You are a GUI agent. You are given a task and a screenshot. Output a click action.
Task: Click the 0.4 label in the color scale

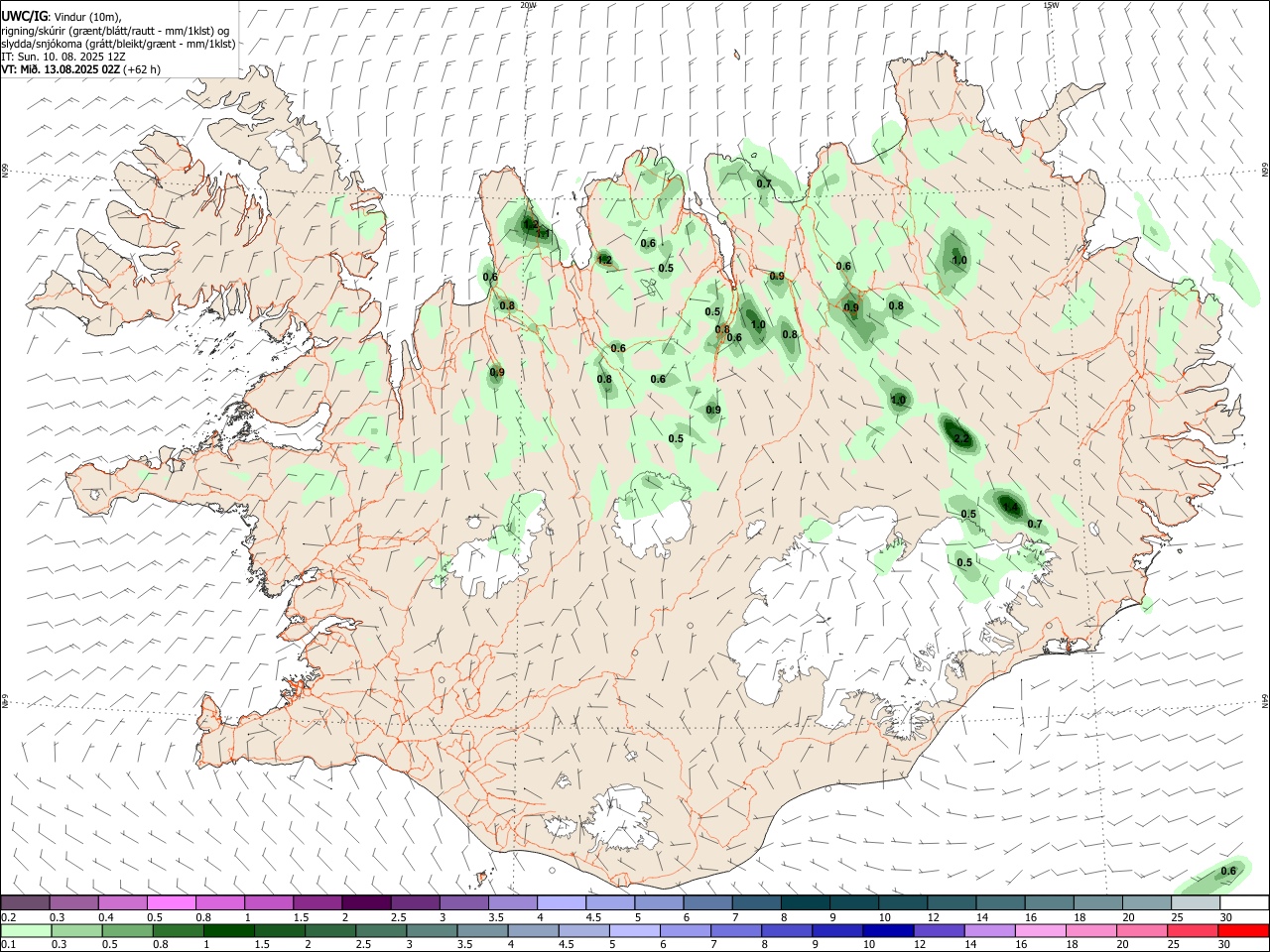(106, 917)
